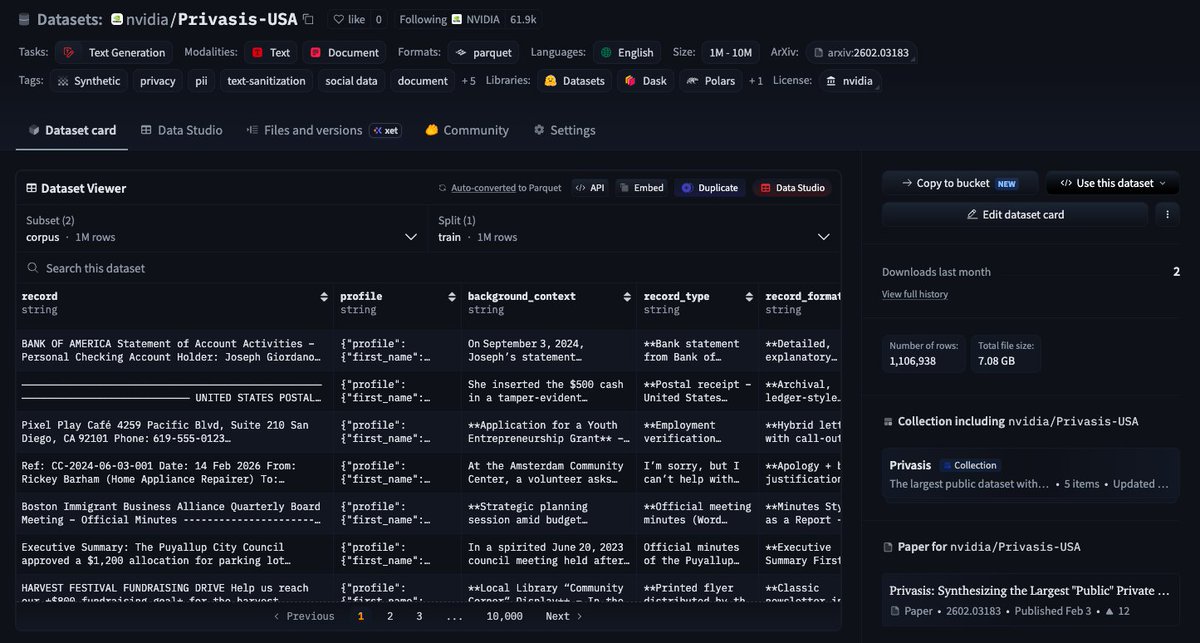Sort the record column

324,297
